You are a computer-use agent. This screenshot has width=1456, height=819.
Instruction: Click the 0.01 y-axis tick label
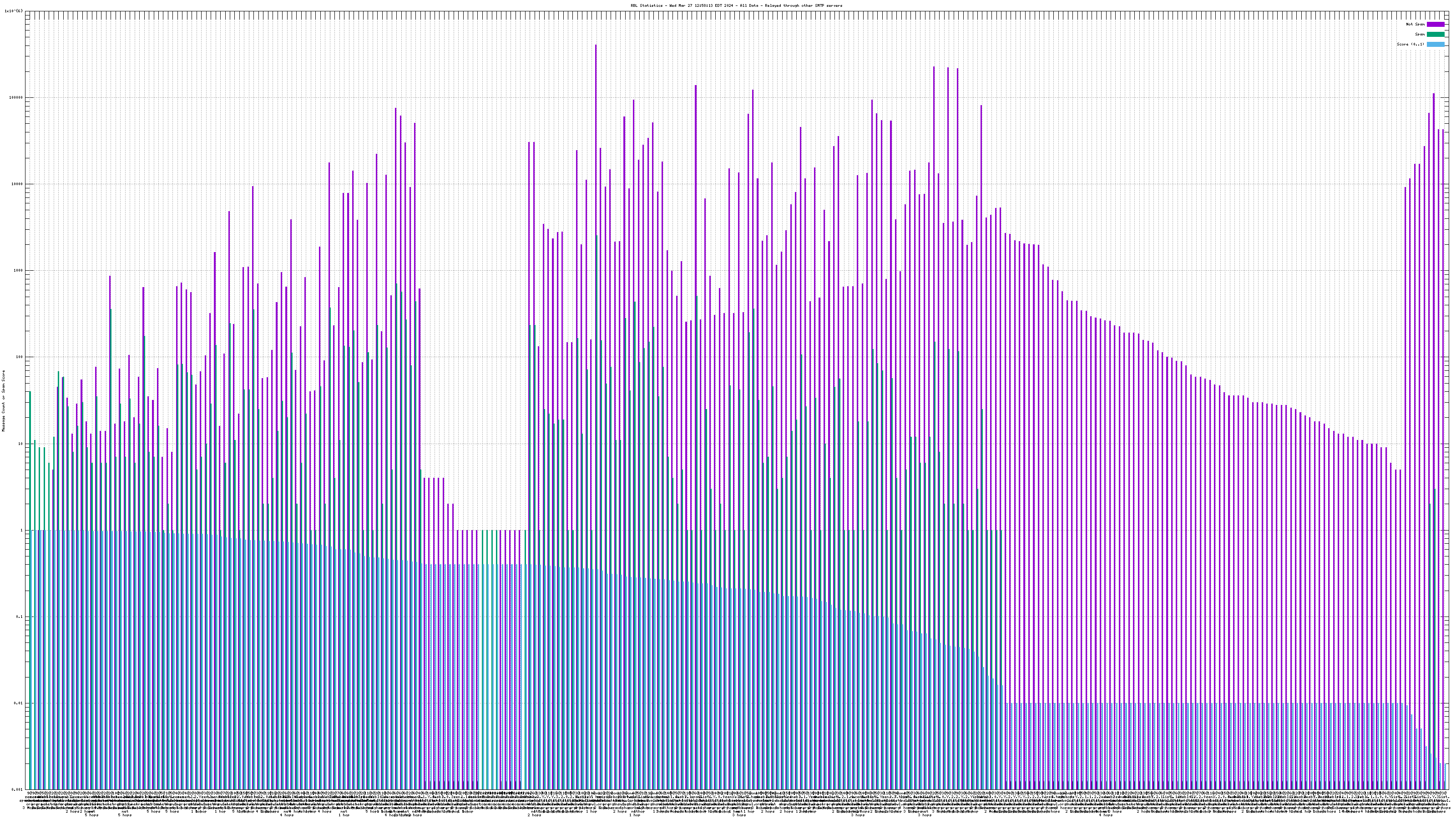(19, 703)
